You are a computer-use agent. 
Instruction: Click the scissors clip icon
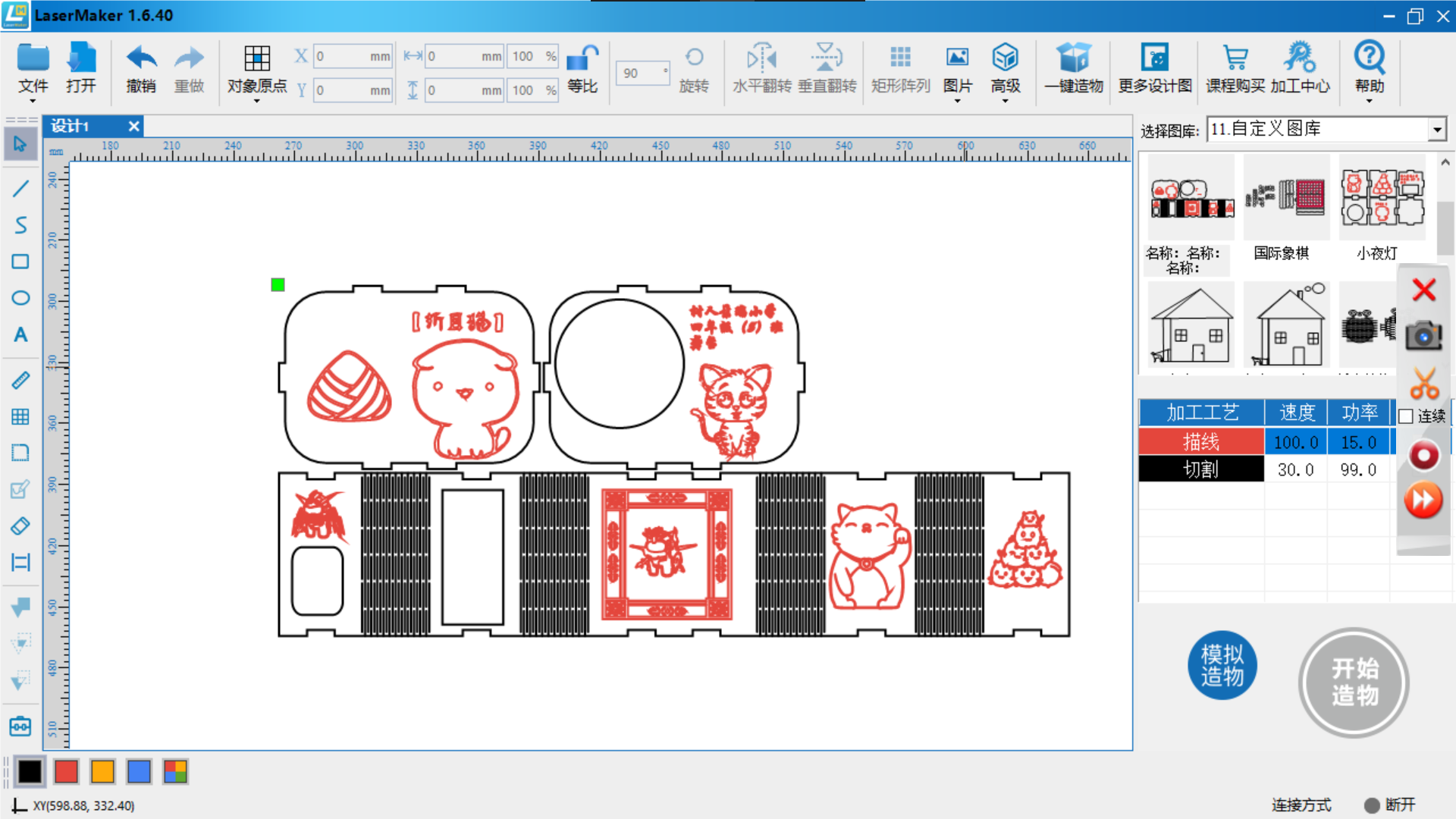pyautogui.click(x=1423, y=384)
